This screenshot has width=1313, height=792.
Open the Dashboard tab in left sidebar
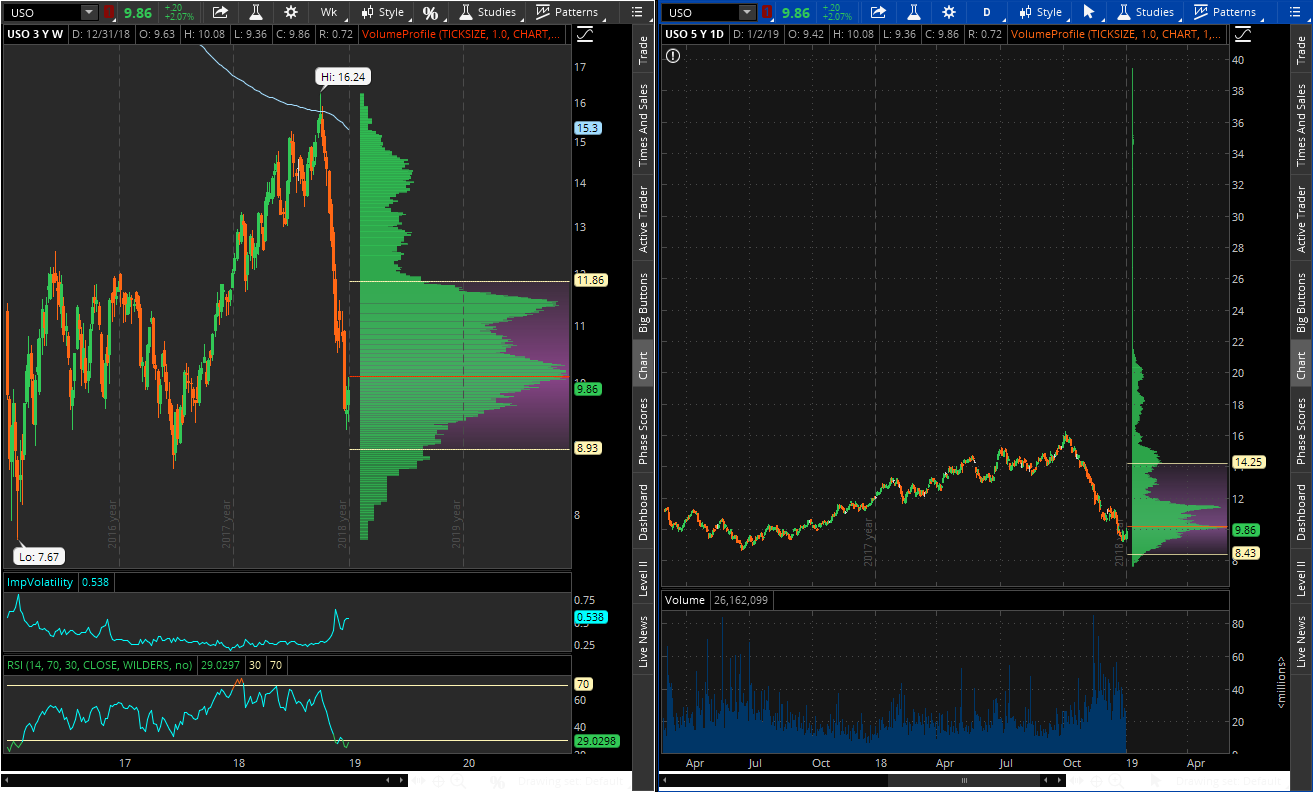coord(643,513)
